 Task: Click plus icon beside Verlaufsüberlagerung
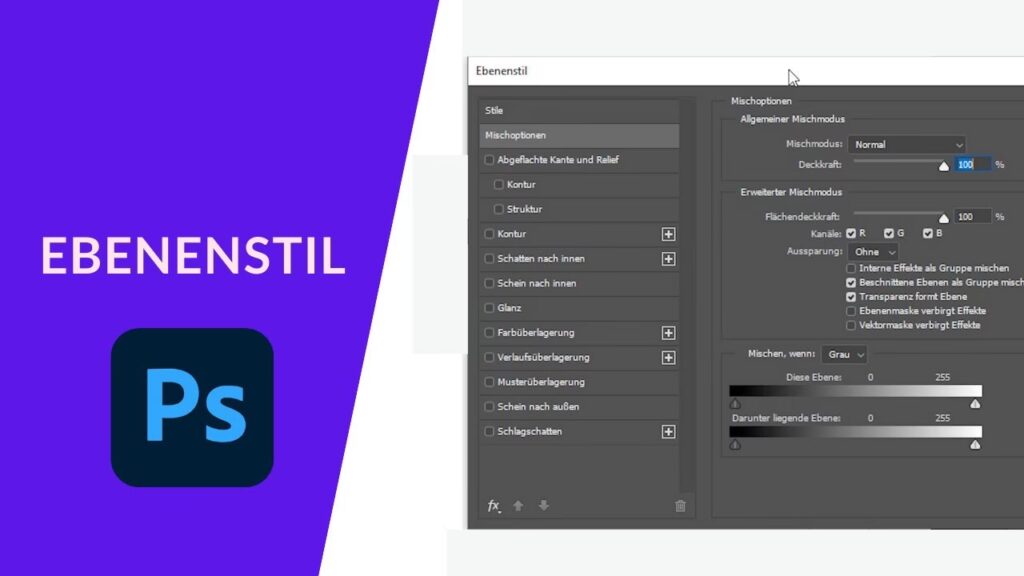[x=668, y=358]
